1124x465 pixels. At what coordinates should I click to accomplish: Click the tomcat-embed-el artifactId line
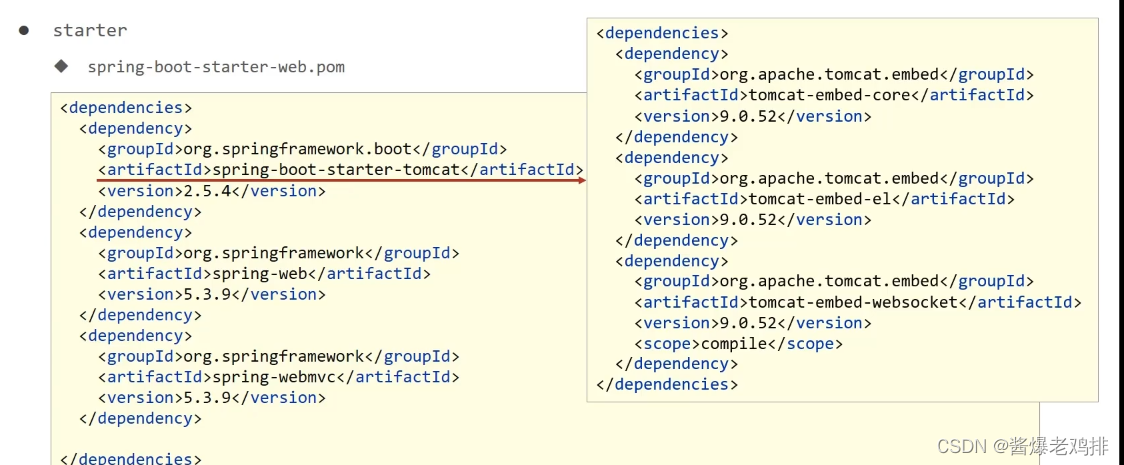click(x=824, y=198)
